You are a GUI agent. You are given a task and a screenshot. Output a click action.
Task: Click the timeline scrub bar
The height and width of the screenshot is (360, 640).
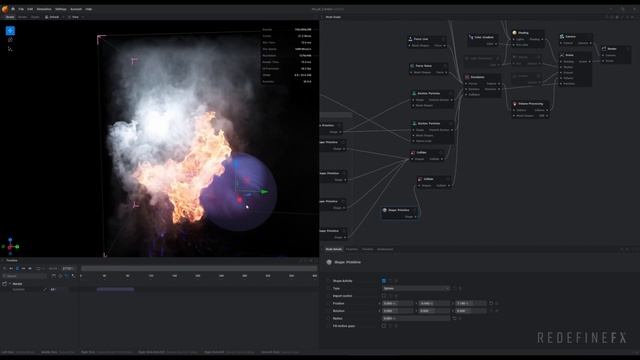pyautogui.click(x=199, y=268)
